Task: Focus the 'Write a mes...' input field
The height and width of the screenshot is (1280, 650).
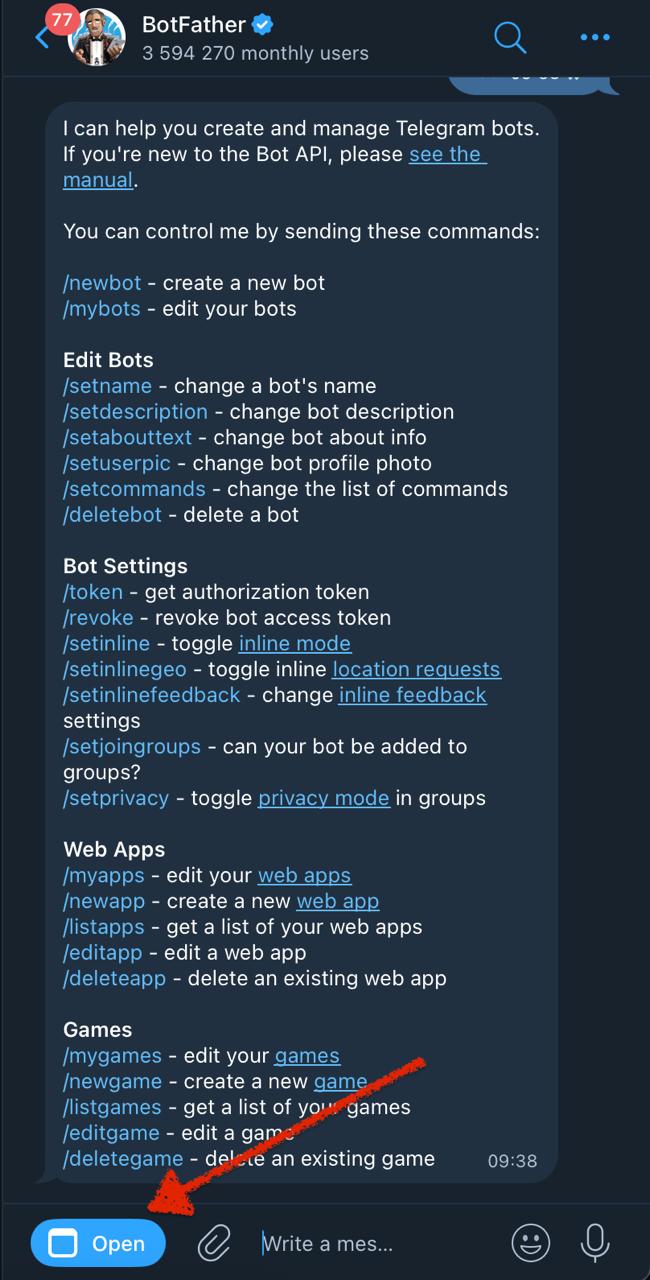Action: (327, 1242)
